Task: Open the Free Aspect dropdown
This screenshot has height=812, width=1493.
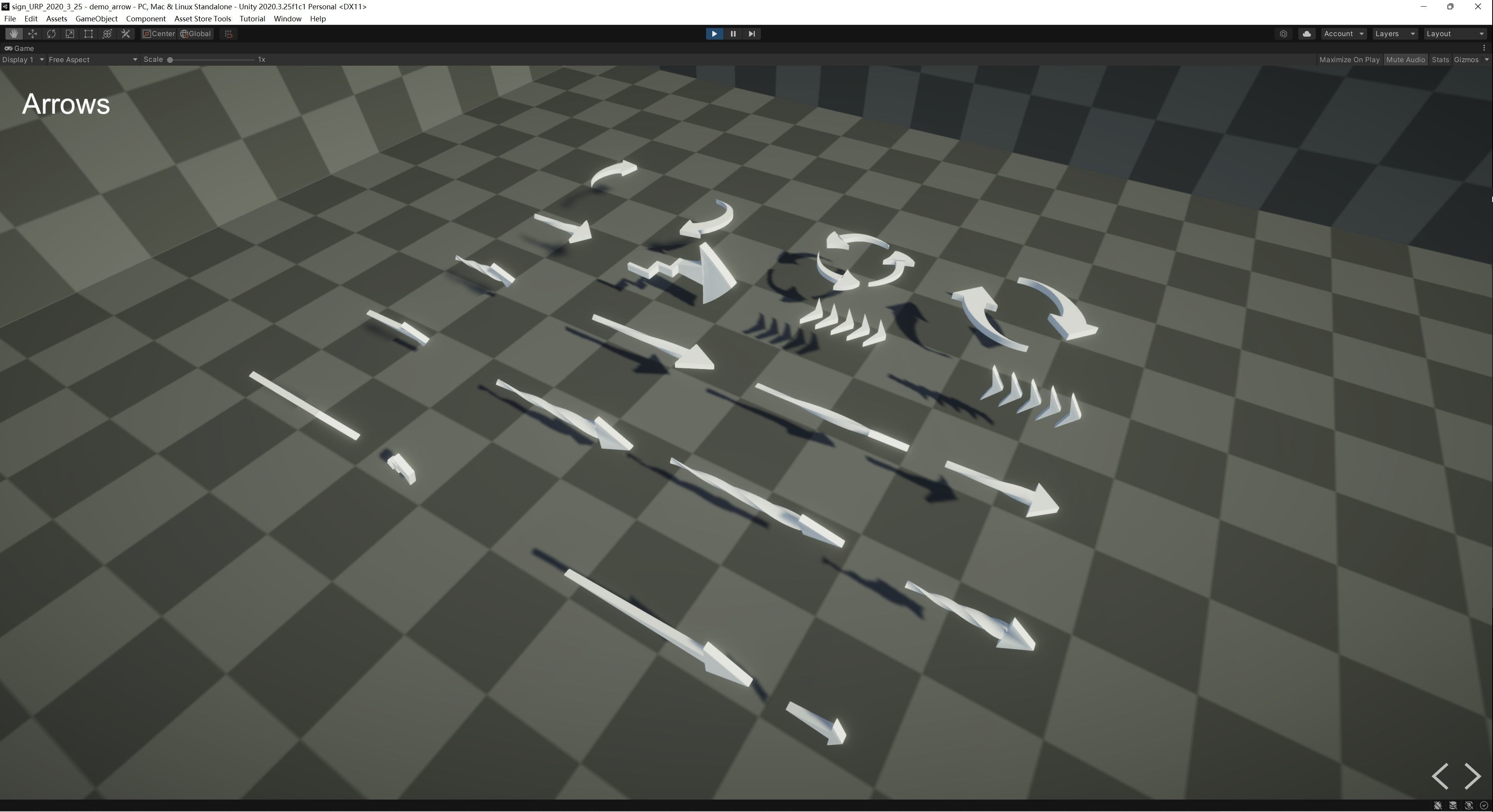Action: [93, 60]
